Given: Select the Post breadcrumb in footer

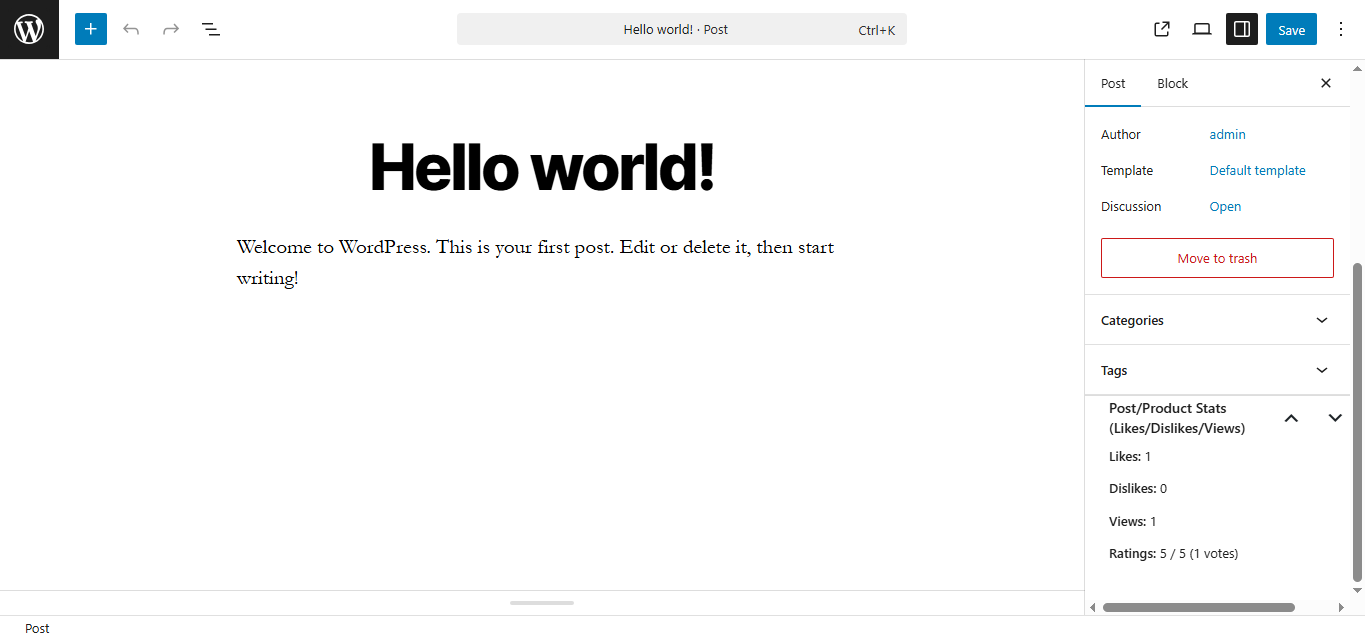Looking at the screenshot, I should coord(37,628).
